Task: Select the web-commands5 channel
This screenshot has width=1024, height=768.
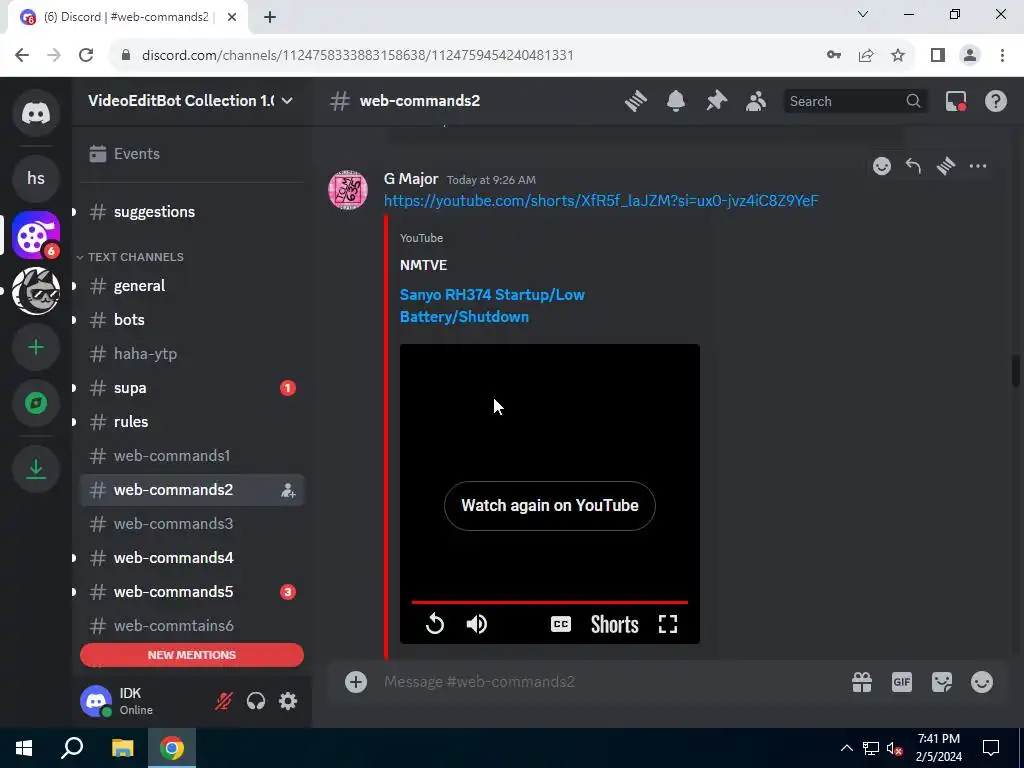Action: (192, 592)
